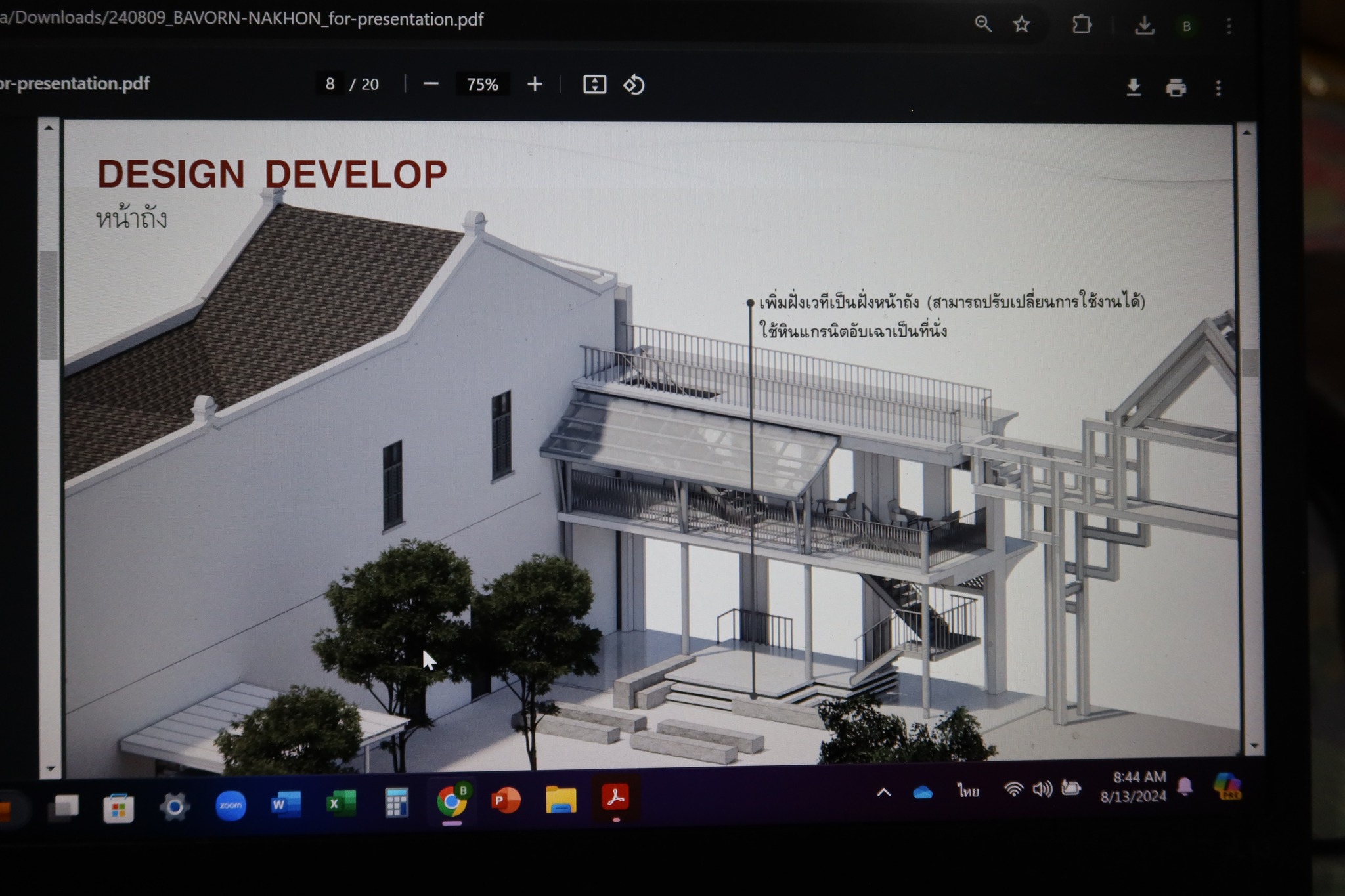Open OneDrive cloud tray icon
This screenshot has width=1345, height=896.
pos(923,792)
